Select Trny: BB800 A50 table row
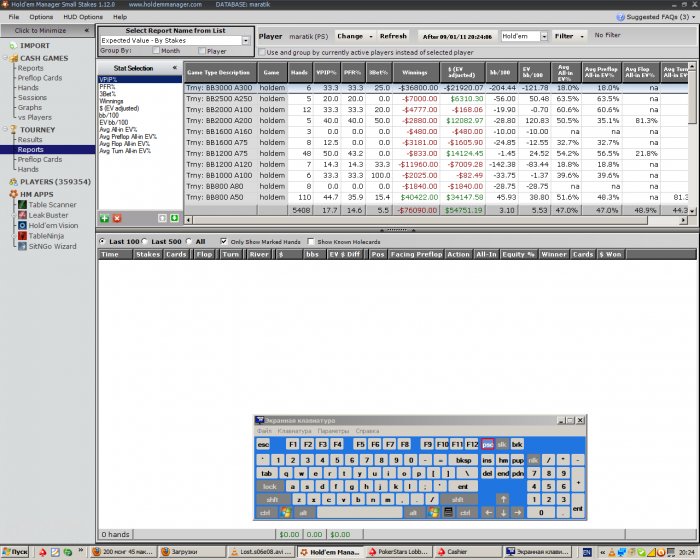 (436, 197)
